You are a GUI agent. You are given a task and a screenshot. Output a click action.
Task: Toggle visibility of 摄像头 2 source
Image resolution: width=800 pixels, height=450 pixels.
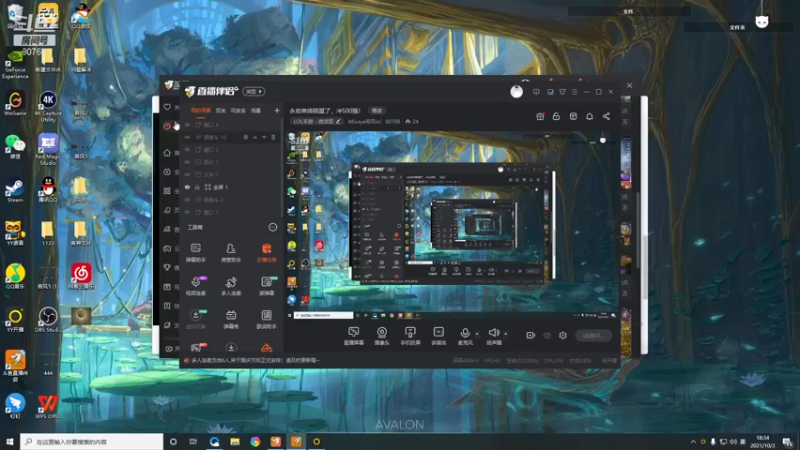click(x=188, y=199)
